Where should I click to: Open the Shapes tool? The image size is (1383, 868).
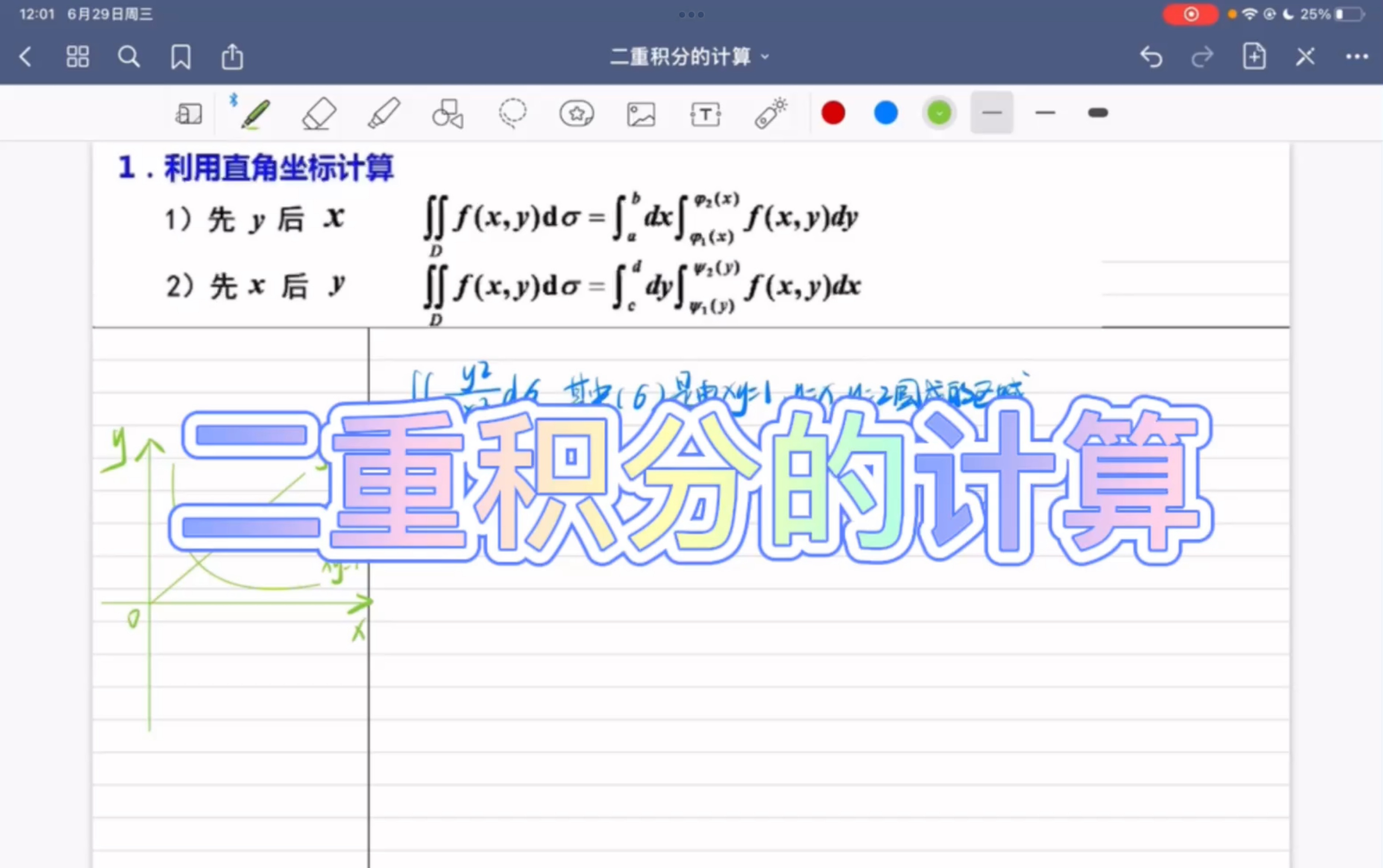[x=447, y=114]
